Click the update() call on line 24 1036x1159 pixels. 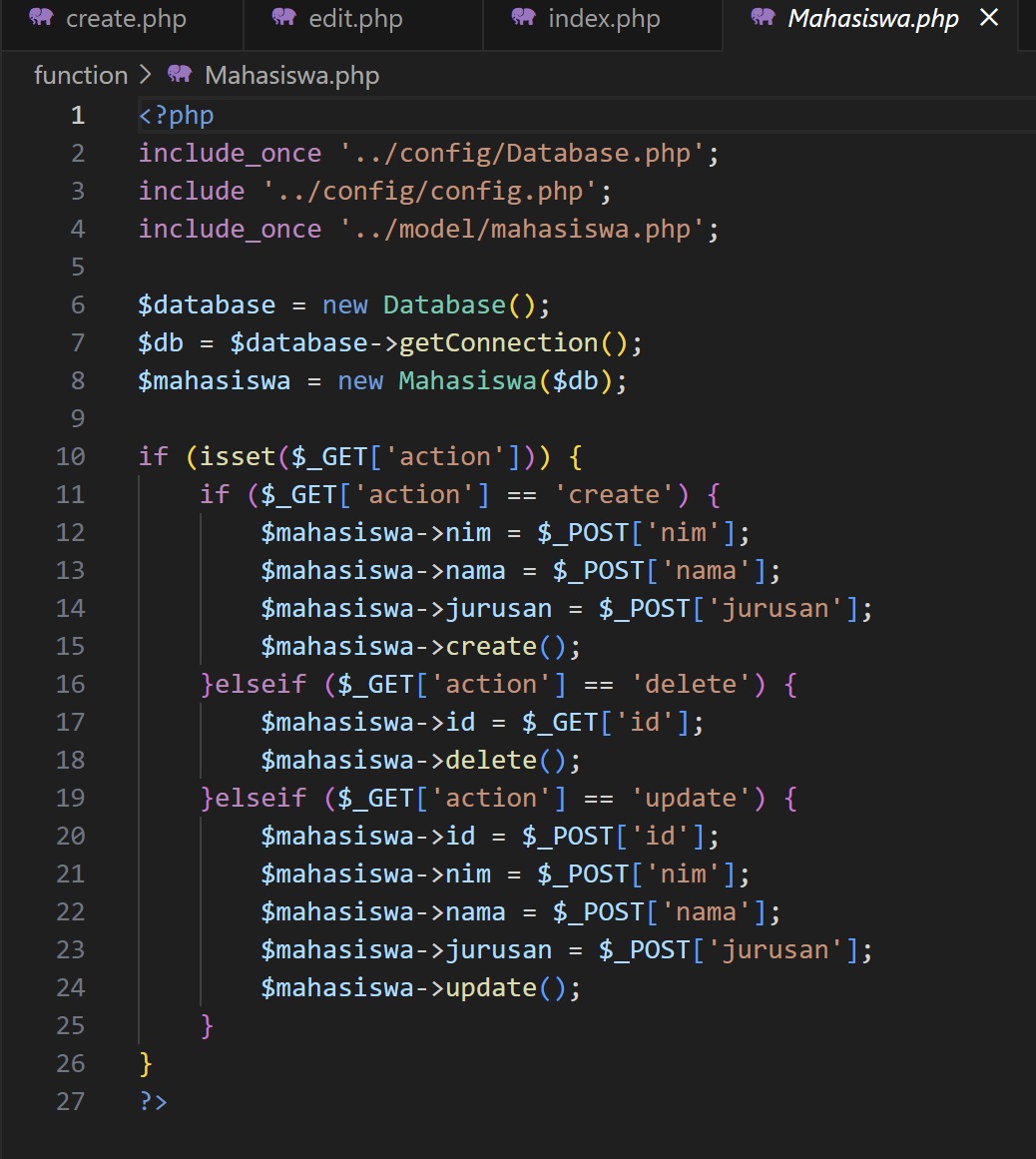pos(491,988)
